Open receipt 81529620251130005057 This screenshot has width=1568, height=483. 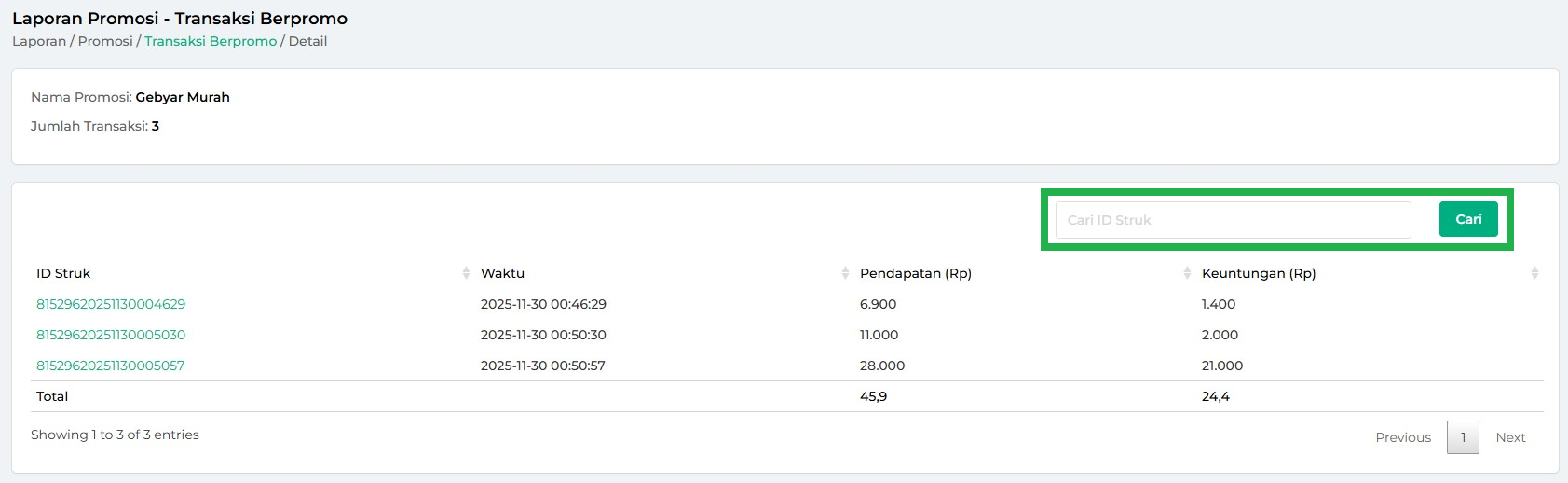pyautogui.click(x=111, y=366)
